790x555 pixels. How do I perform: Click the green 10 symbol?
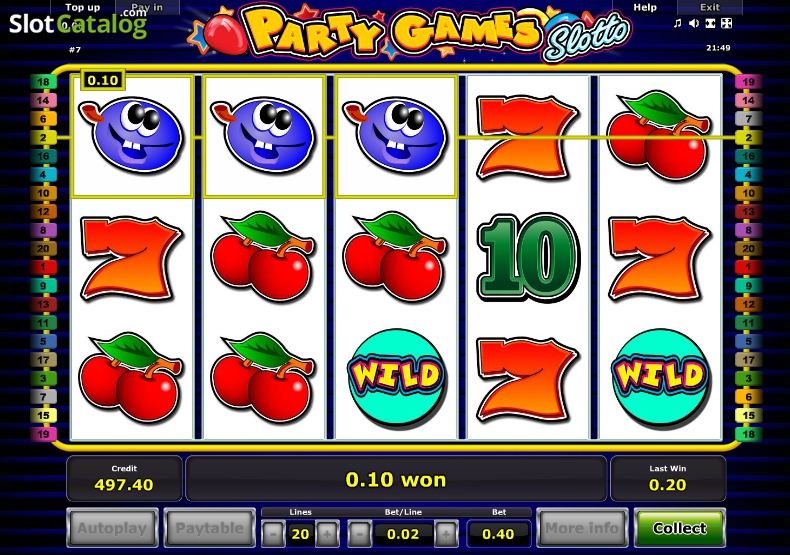528,257
